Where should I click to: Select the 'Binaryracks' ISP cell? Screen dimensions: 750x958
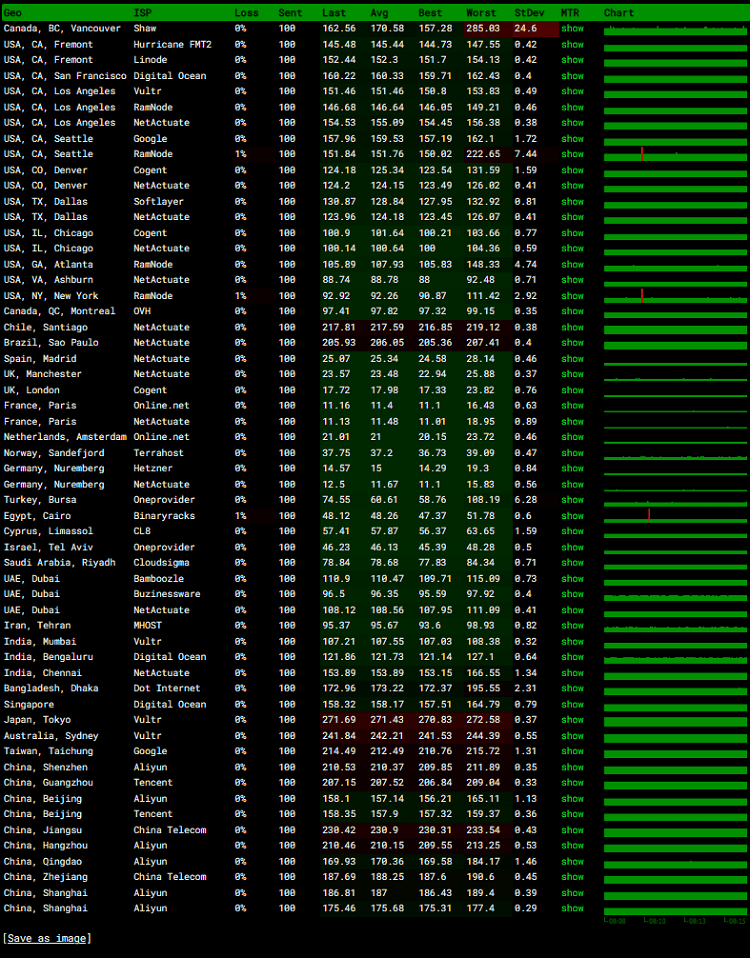coord(164,516)
